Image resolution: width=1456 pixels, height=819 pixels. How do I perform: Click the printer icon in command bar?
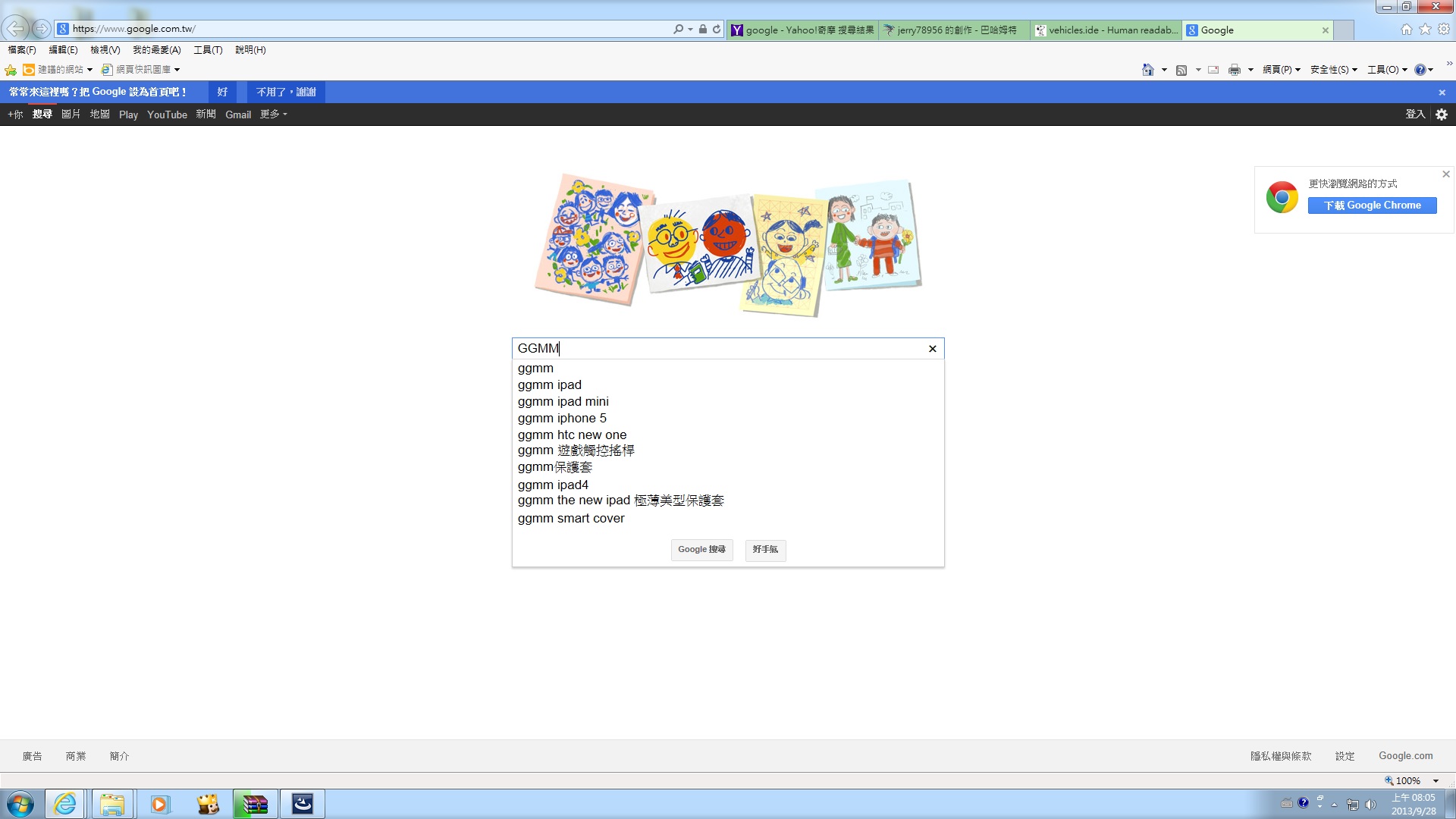(x=1235, y=70)
